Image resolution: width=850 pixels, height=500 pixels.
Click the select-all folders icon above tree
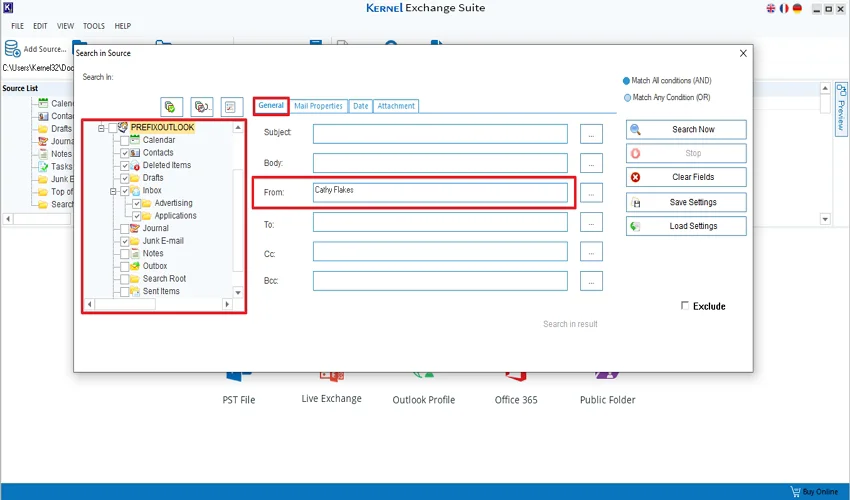click(x=171, y=107)
